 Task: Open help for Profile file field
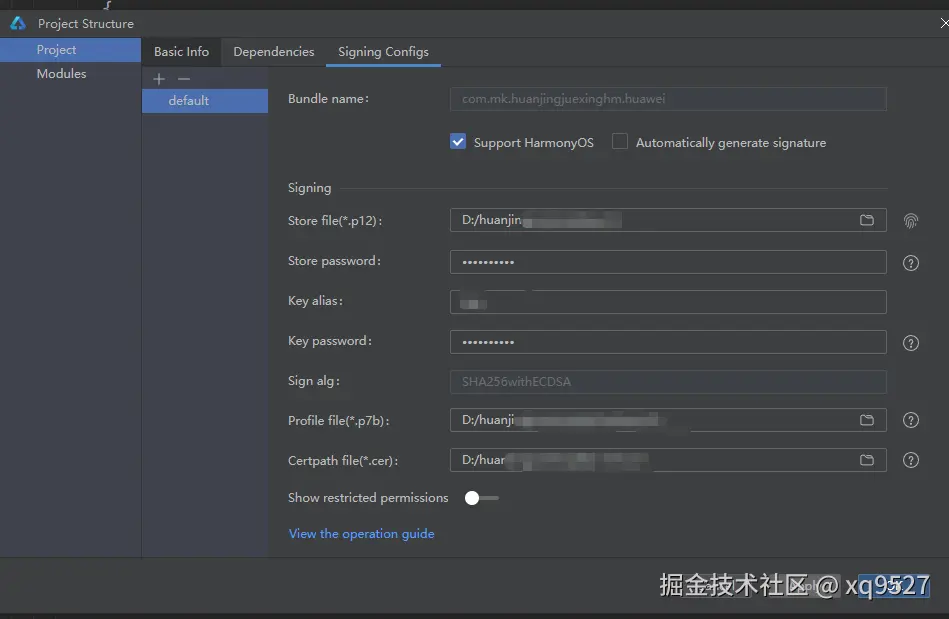(910, 420)
